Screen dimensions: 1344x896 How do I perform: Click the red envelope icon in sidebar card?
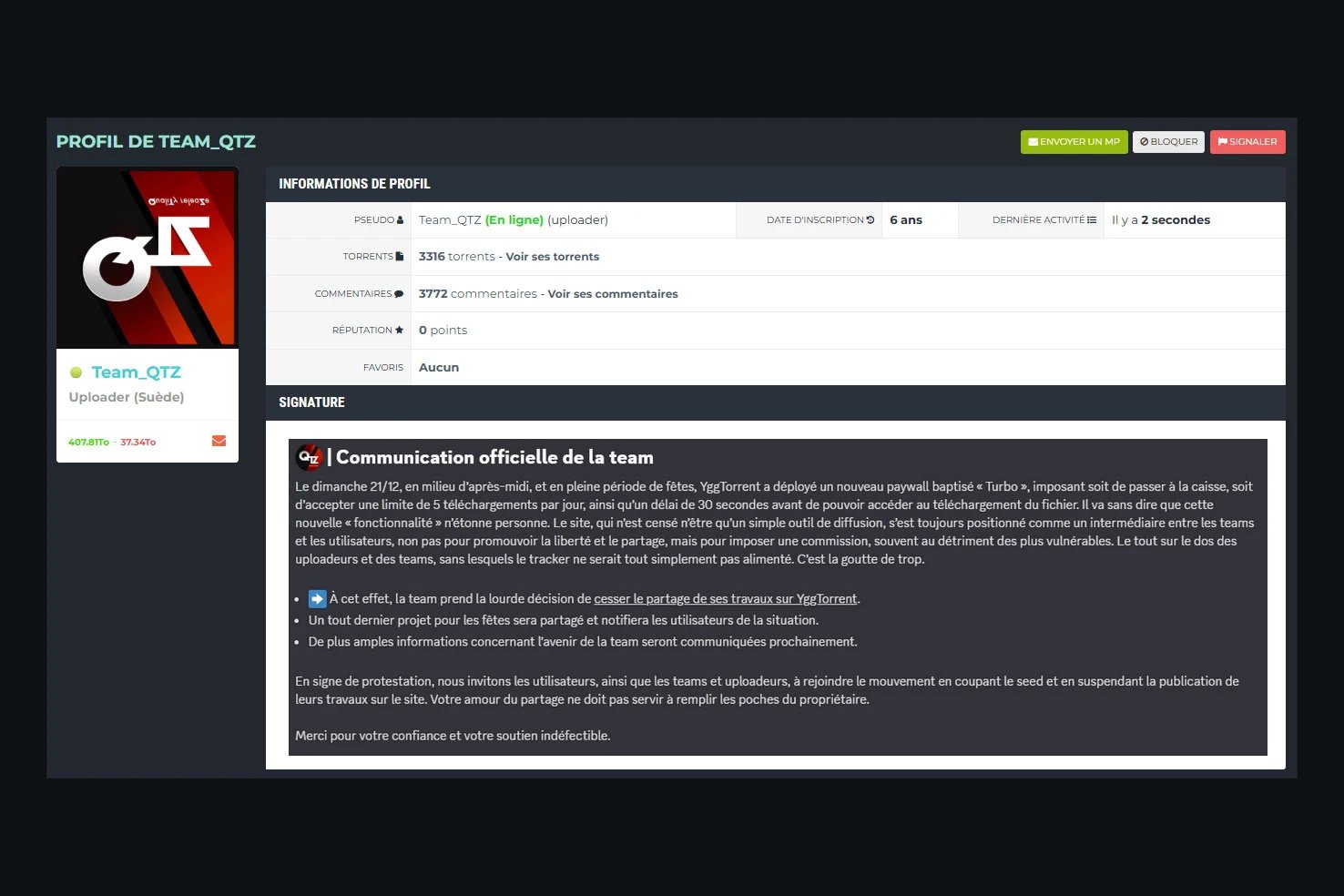coord(219,441)
